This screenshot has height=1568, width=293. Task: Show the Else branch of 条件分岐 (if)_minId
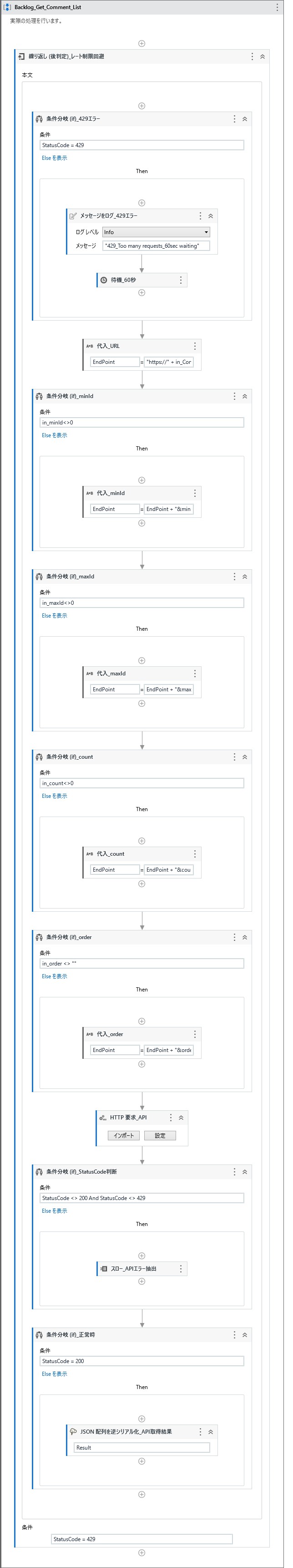click(53, 434)
